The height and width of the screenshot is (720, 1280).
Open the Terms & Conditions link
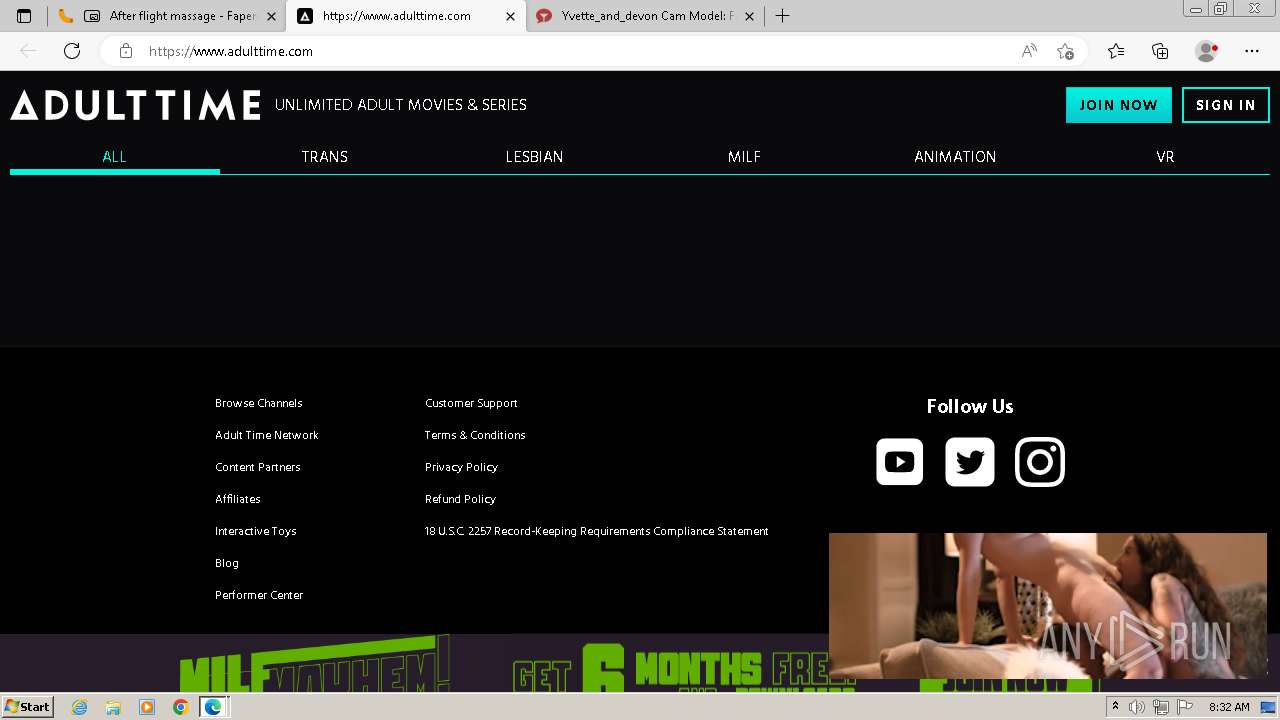(475, 435)
